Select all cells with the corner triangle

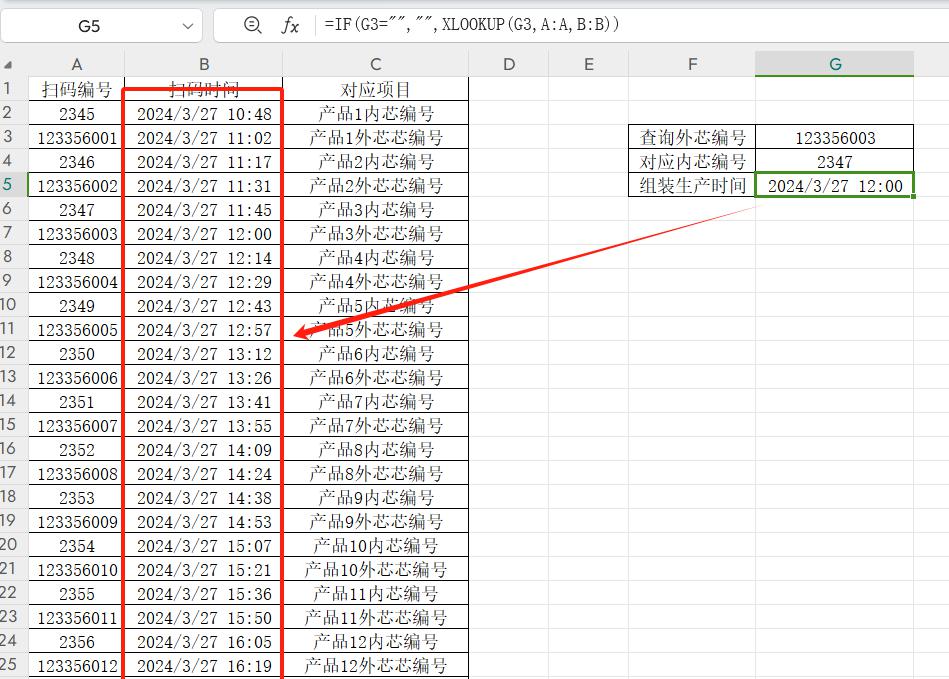coord(8,64)
